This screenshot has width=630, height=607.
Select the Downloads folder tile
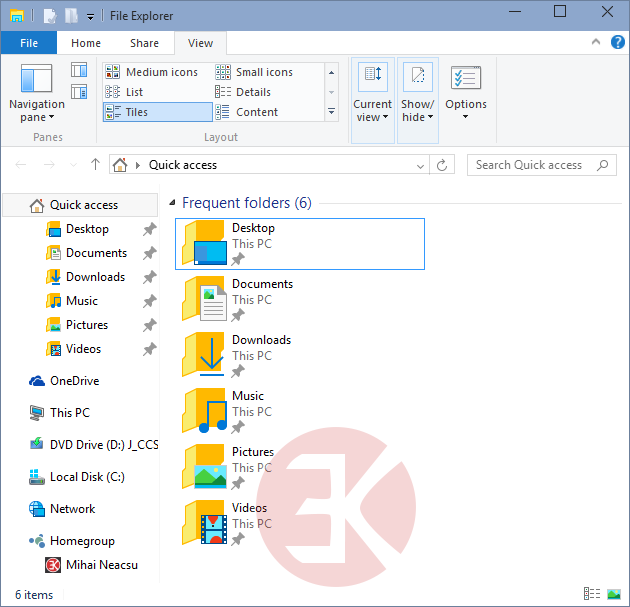coord(300,356)
